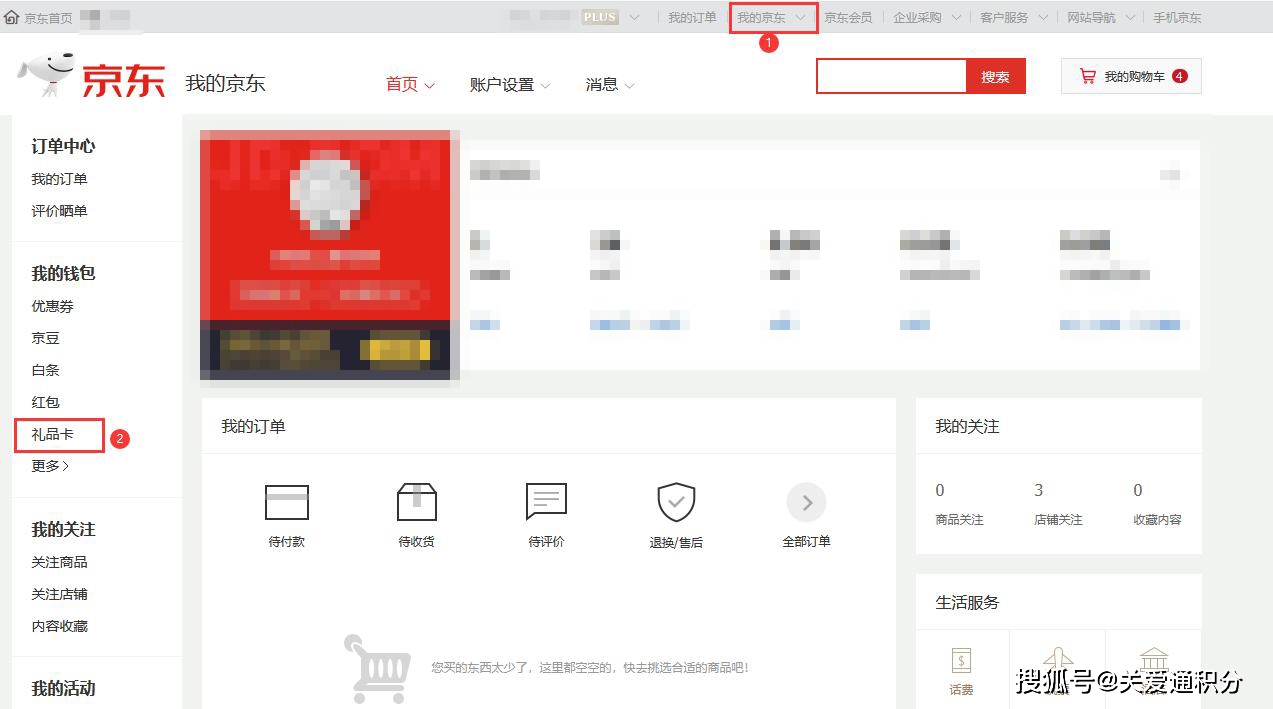The height and width of the screenshot is (709, 1273).
Task: Open 内容收藏 in the sidebar
Action: [x=59, y=626]
